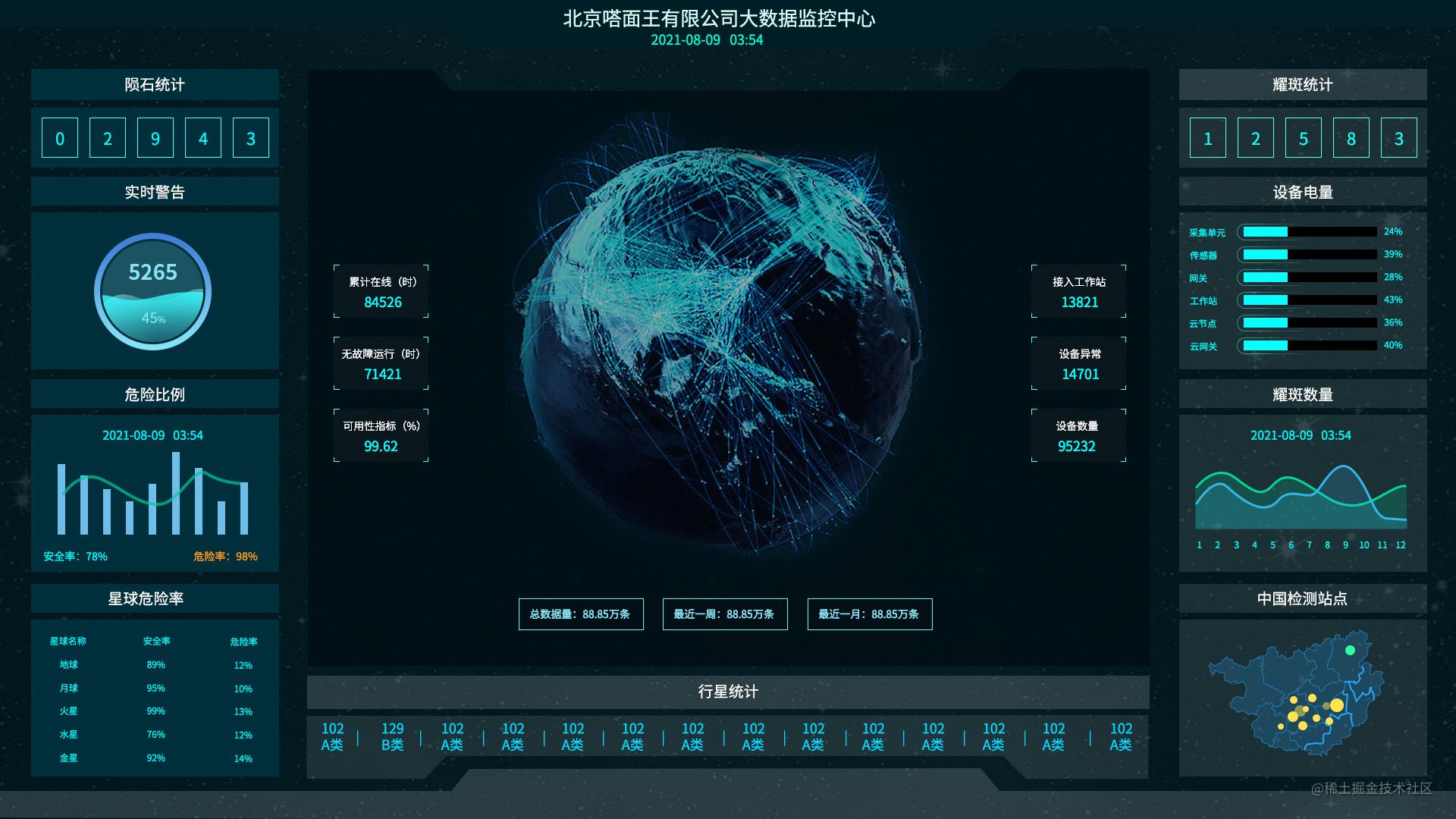
Task: Click the 采集单元 24% battery bar
Action: point(1309,232)
